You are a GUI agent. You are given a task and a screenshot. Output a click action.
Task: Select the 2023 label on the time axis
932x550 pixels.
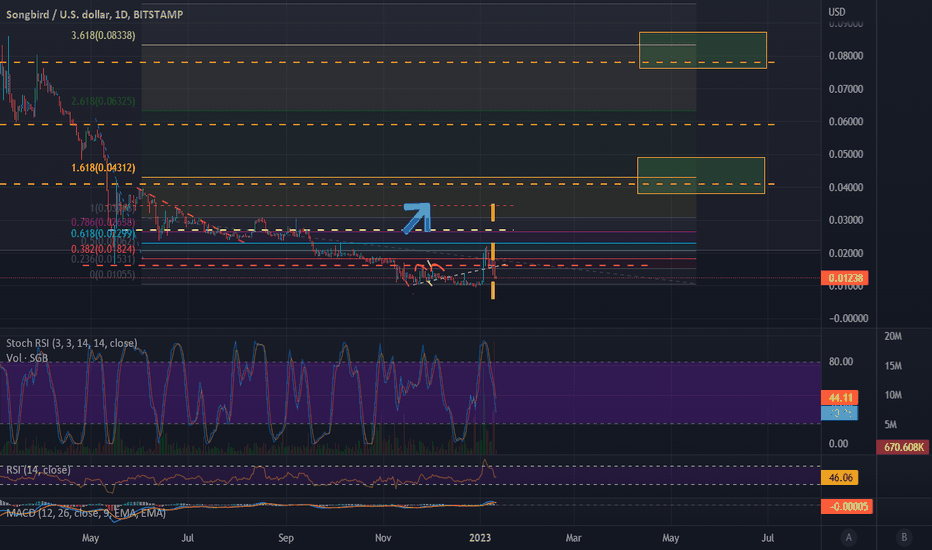pyautogui.click(x=480, y=538)
